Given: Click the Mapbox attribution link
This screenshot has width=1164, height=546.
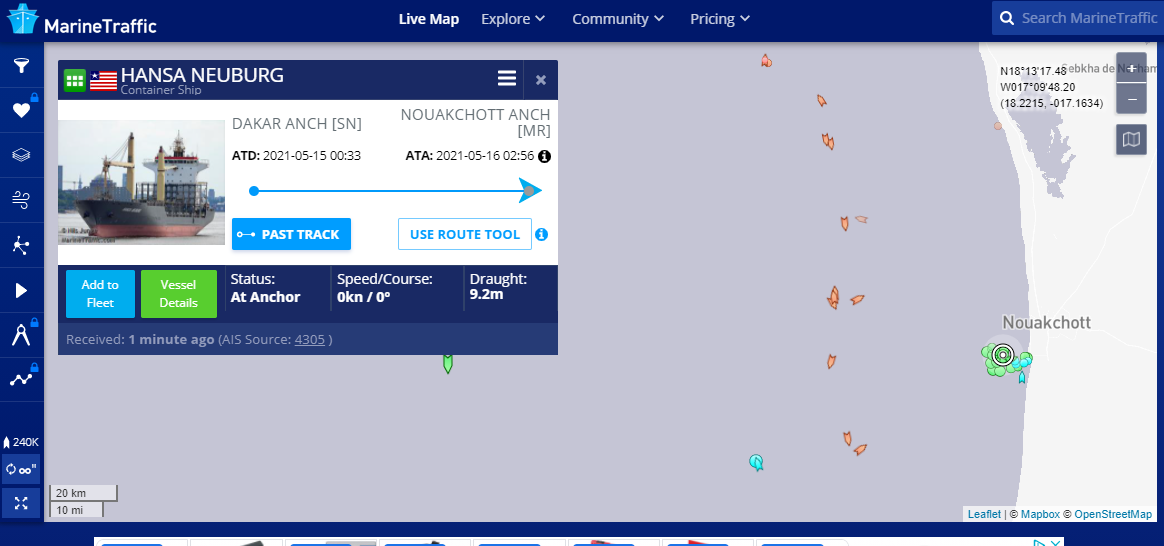Looking at the screenshot, I should click(x=1040, y=514).
